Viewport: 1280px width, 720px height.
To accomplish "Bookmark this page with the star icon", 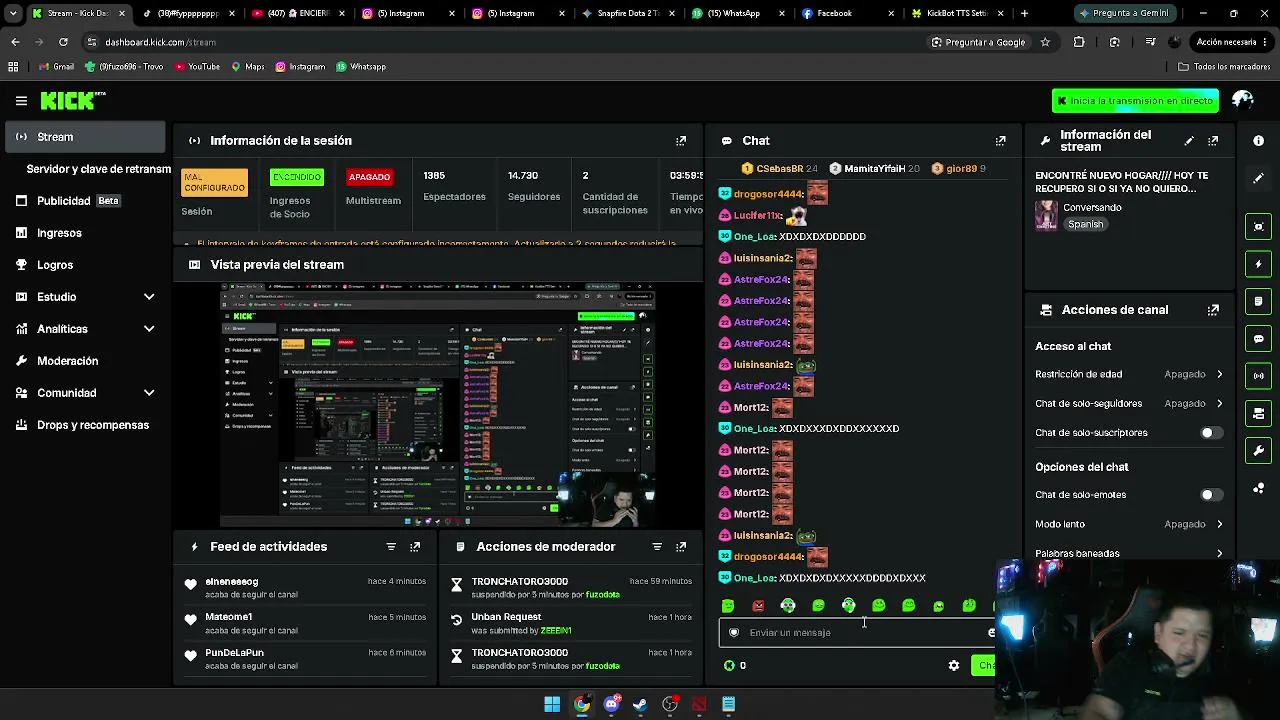I will [x=1045, y=42].
